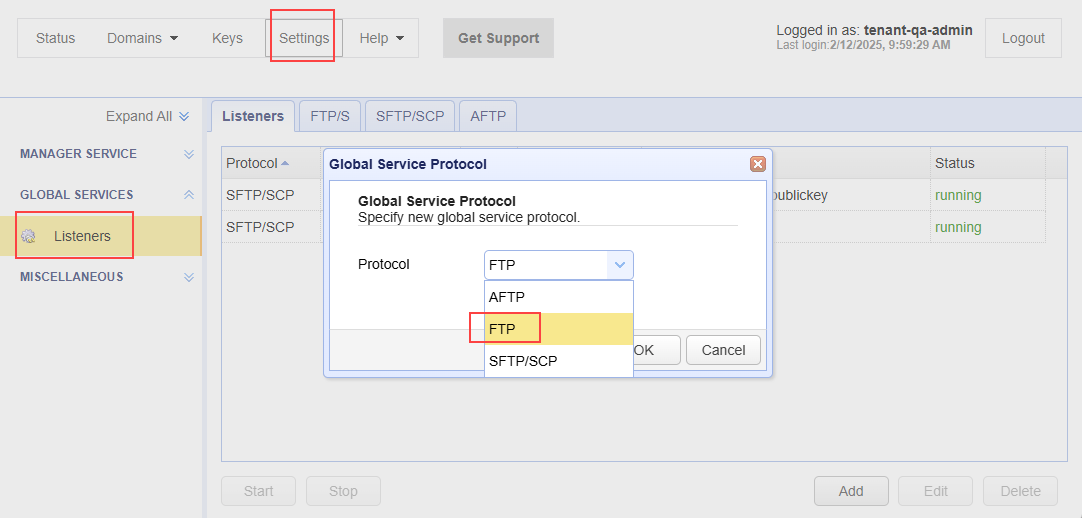Open the Protocol combo box arrow
The height and width of the screenshot is (518, 1082).
[620, 265]
